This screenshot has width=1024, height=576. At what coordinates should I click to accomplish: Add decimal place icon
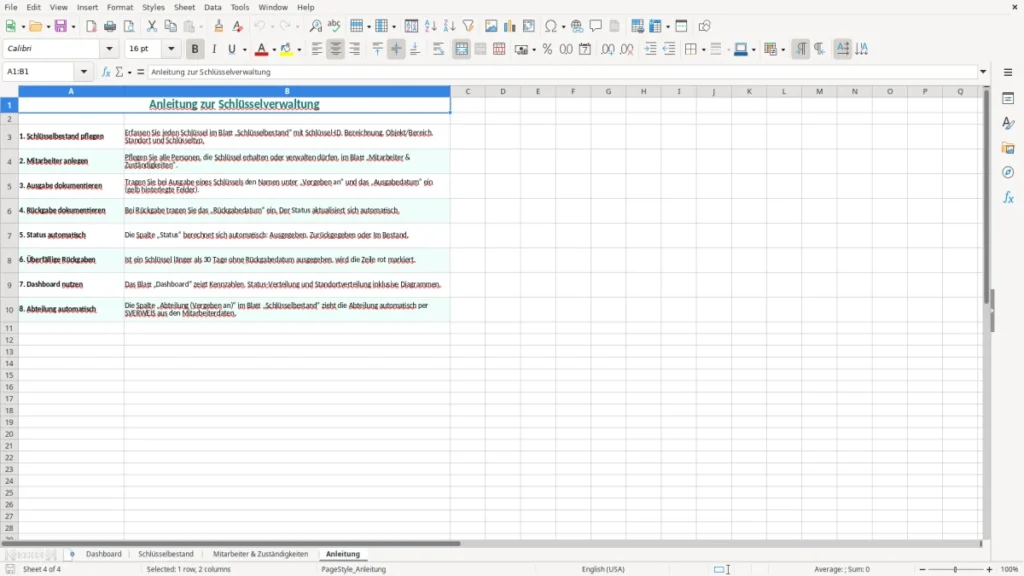(608, 49)
